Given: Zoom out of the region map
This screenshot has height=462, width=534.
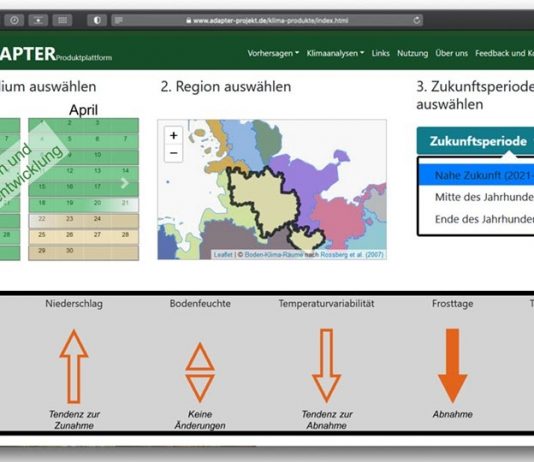Looking at the screenshot, I should click(x=173, y=153).
